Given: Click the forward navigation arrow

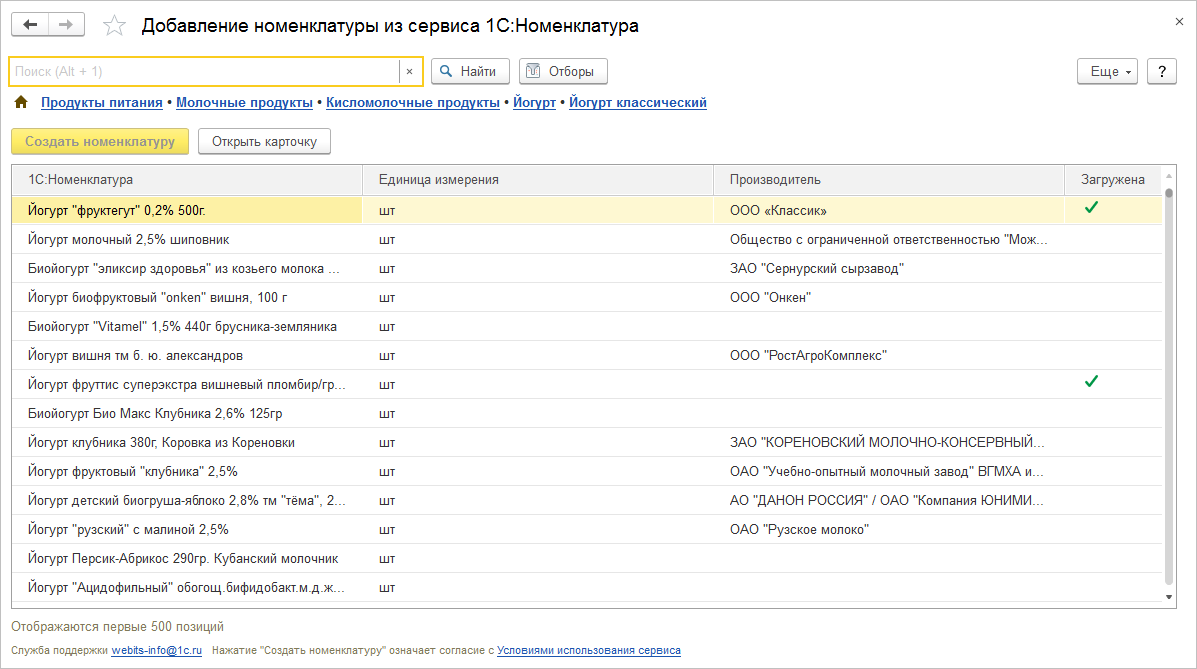Looking at the screenshot, I should 66,25.
